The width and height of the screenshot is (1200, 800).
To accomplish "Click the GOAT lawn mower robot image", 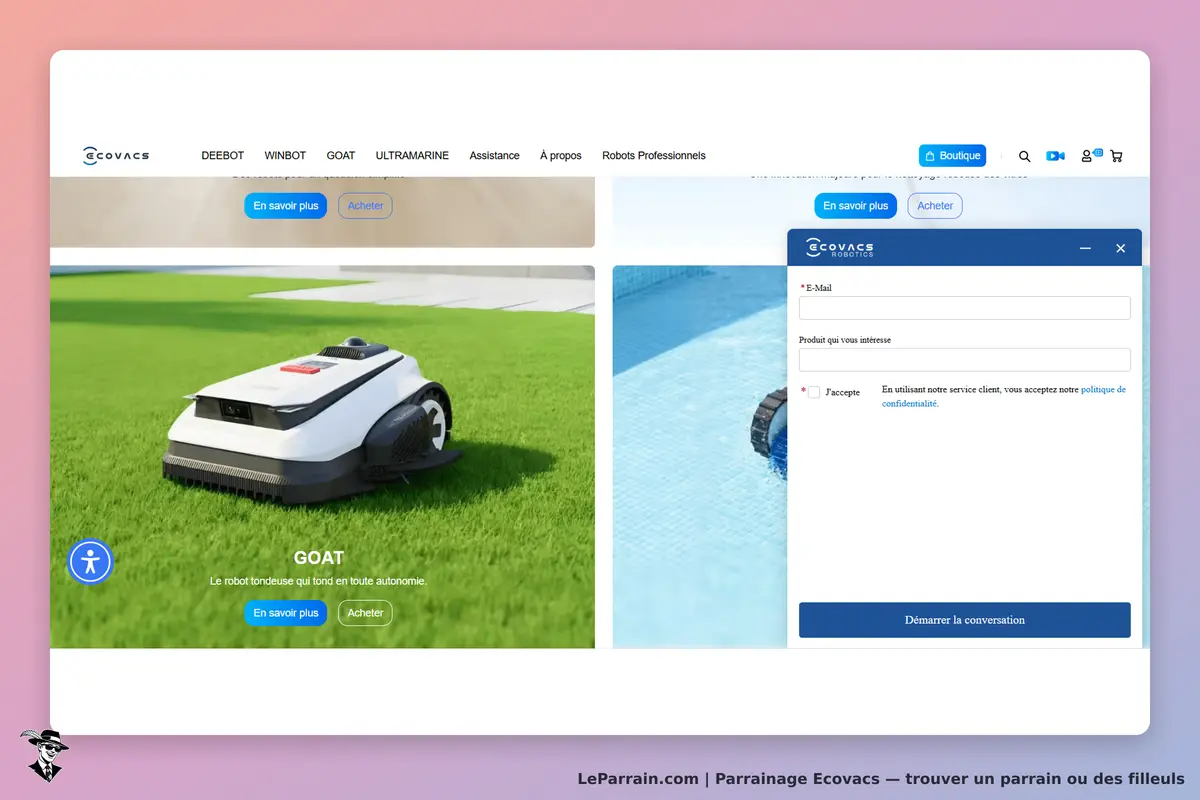I will (x=310, y=420).
